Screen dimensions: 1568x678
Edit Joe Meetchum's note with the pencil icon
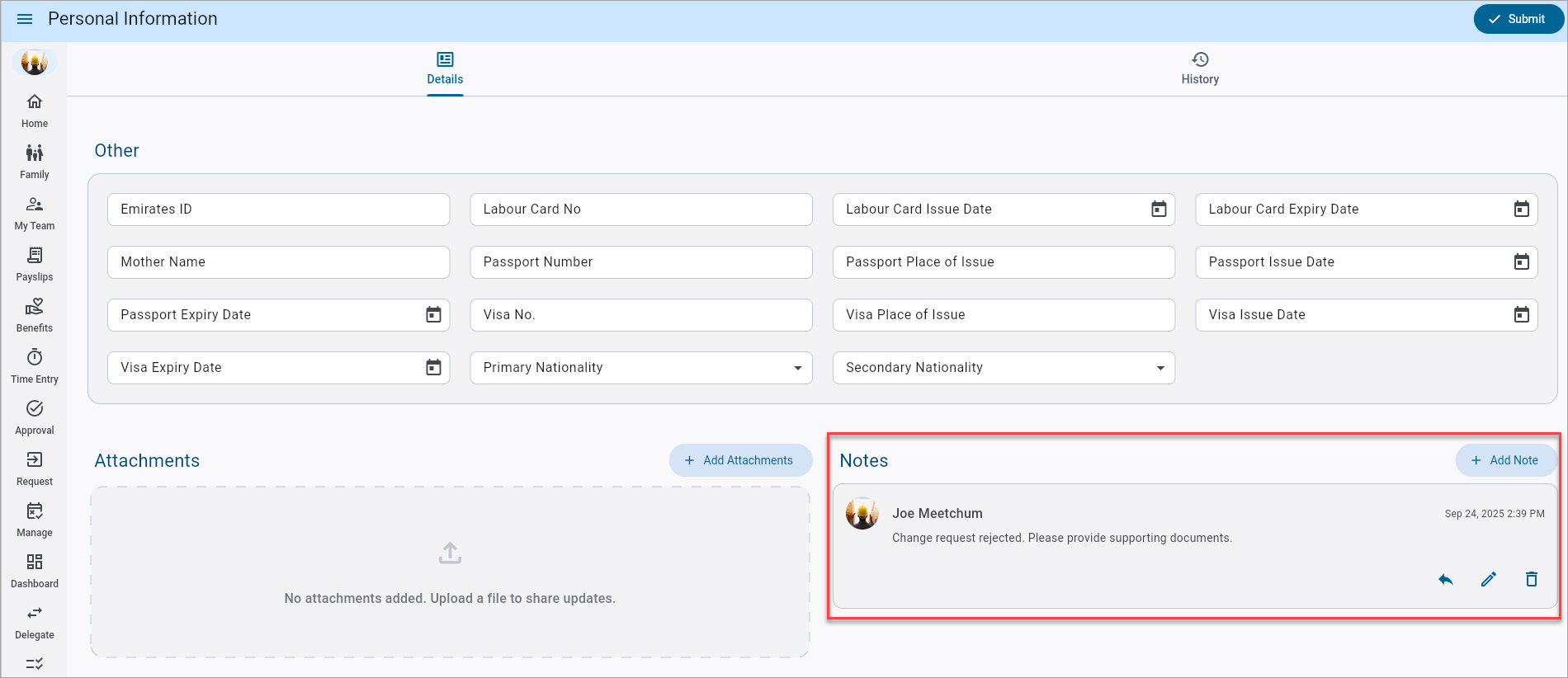click(x=1488, y=580)
